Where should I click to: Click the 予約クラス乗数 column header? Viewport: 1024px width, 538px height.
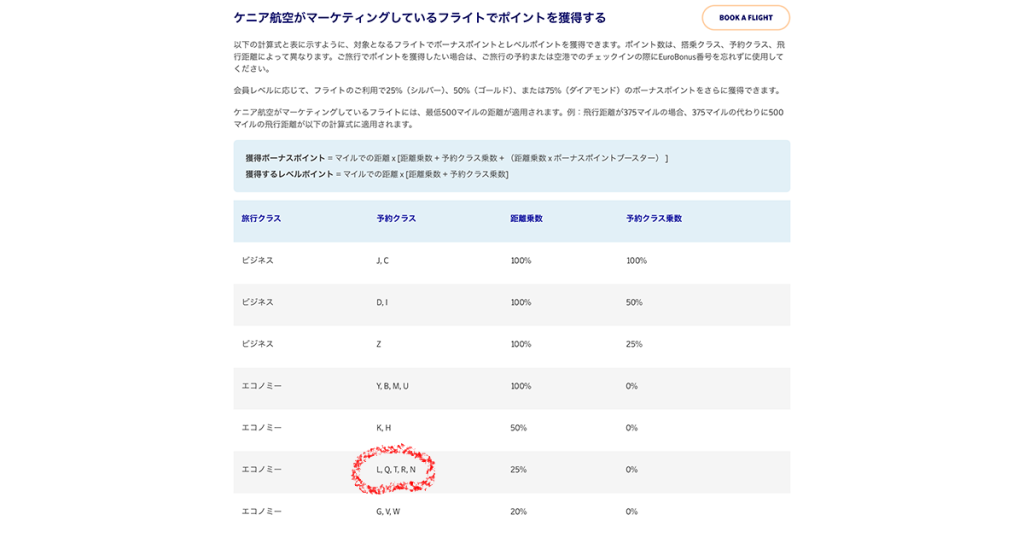[653, 218]
